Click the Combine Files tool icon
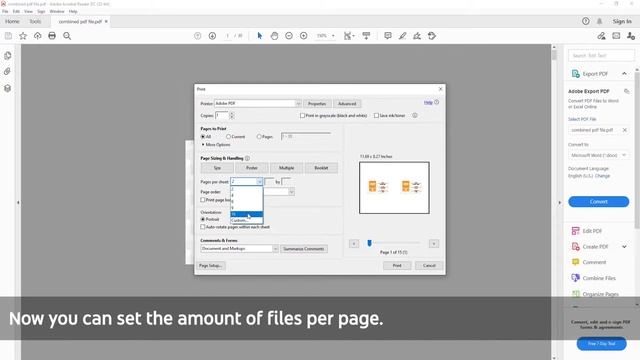Viewport: 640px width, 360px height. [576, 278]
